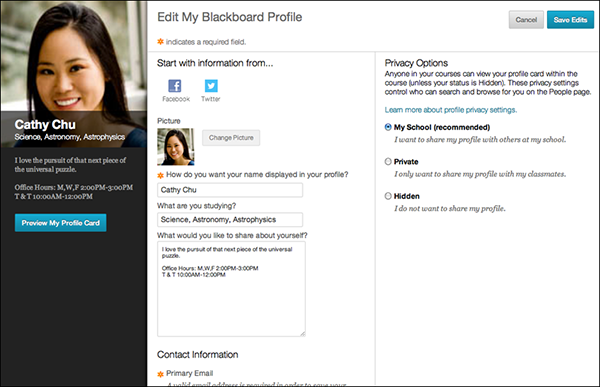Import profile info from Twitter icon

[211, 86]
